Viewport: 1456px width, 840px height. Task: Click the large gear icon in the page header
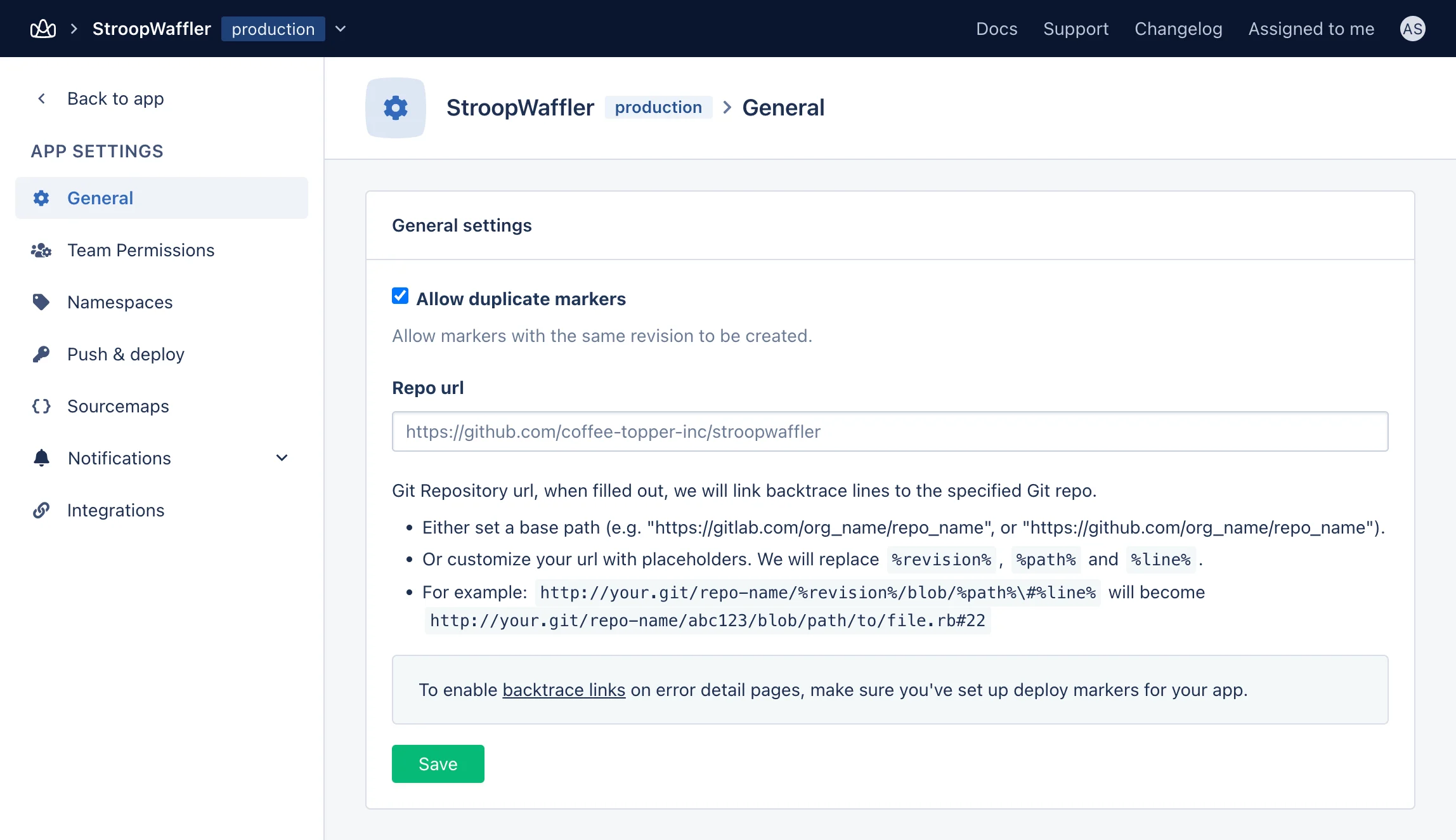pyautogui.click(x=396, y=108)
